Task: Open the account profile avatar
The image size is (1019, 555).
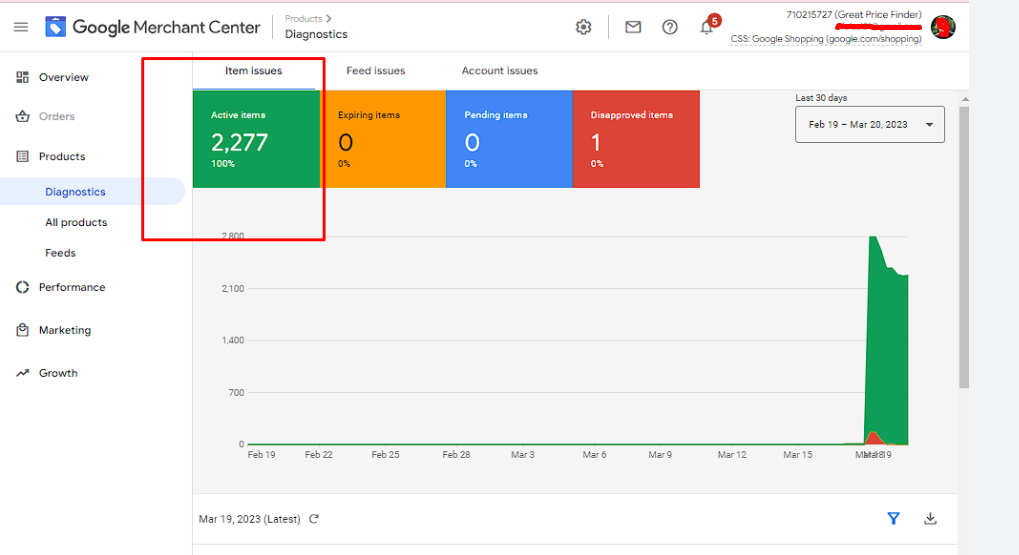Action: (x=943, y=27)
